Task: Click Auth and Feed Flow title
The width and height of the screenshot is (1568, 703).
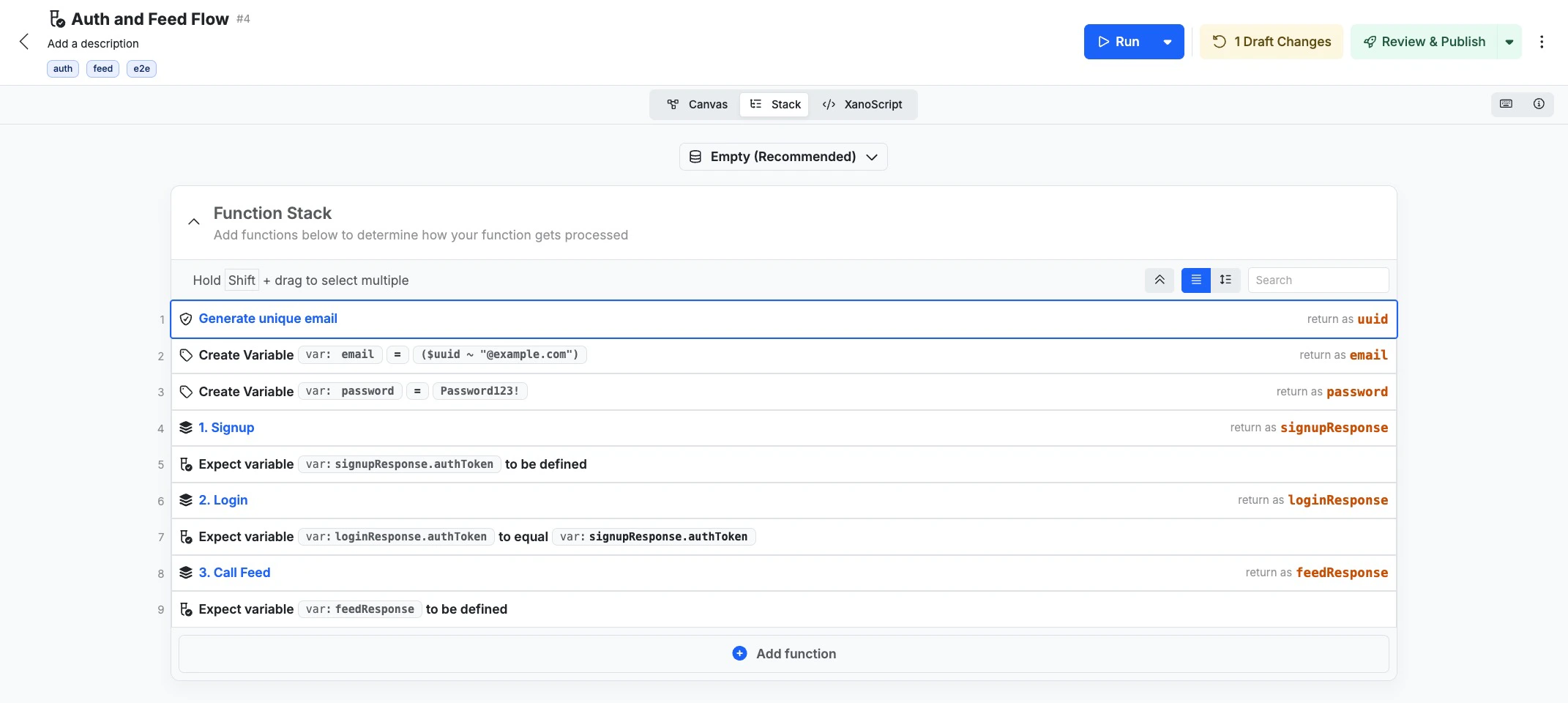Action: [150, 19]
